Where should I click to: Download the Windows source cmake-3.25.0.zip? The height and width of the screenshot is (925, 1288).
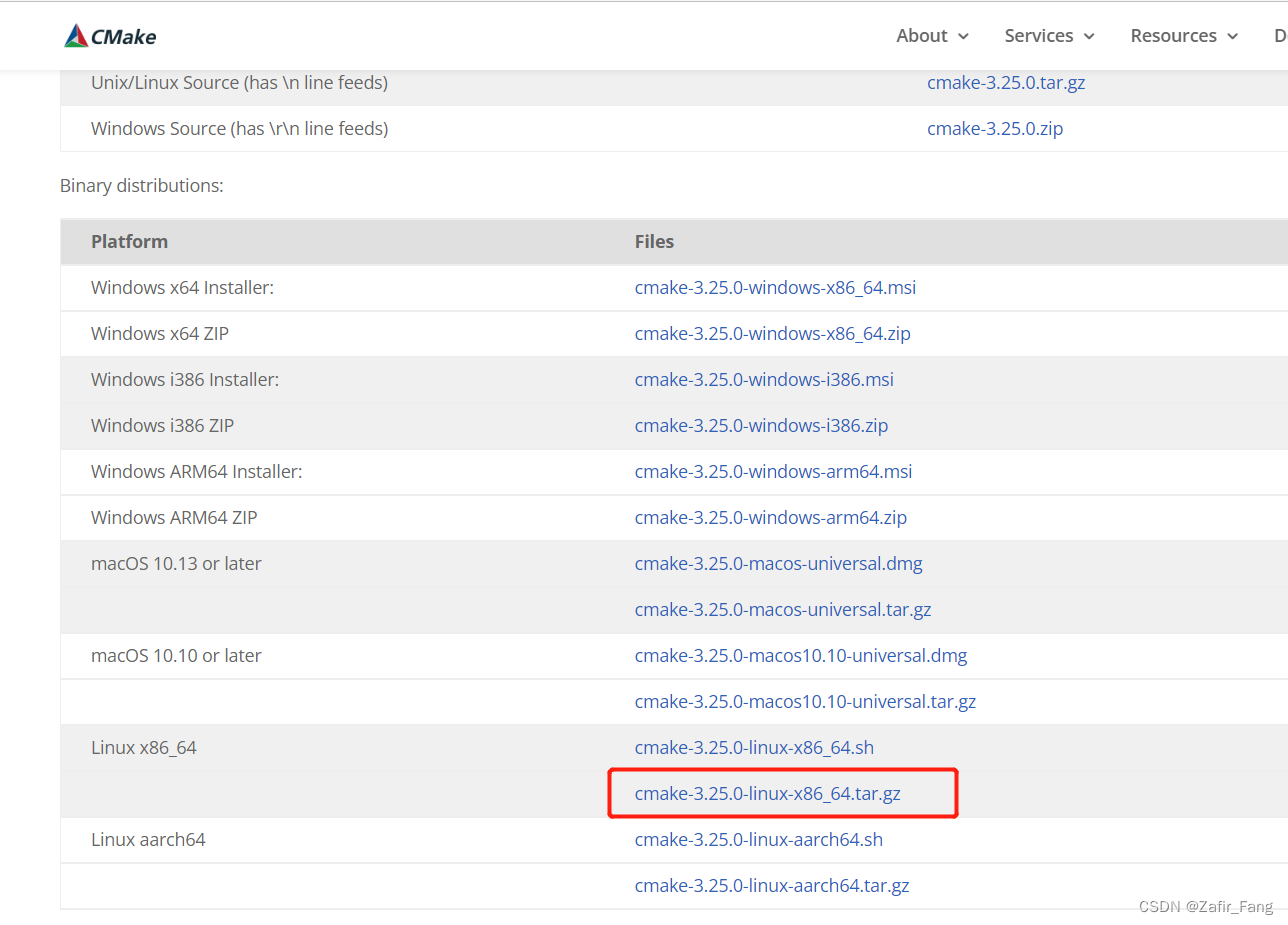point(995,128)
